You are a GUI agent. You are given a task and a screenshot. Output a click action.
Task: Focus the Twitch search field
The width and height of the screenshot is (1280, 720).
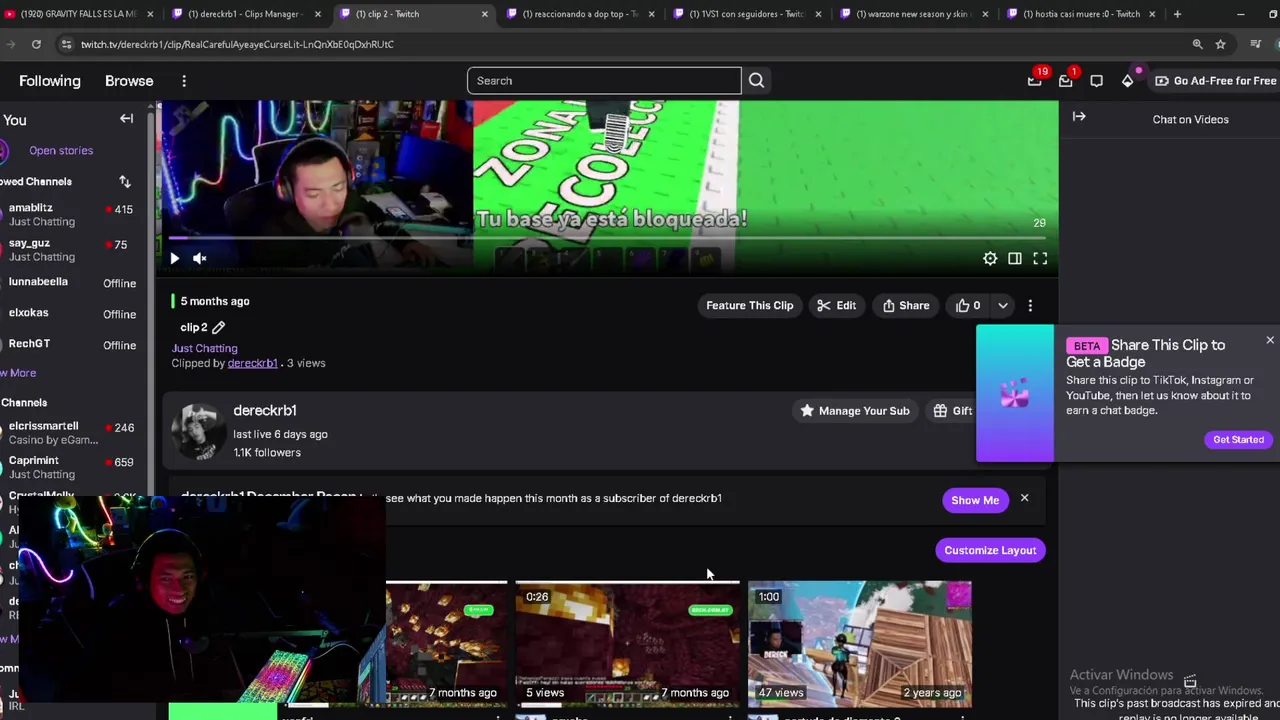[x=604, y=81]
